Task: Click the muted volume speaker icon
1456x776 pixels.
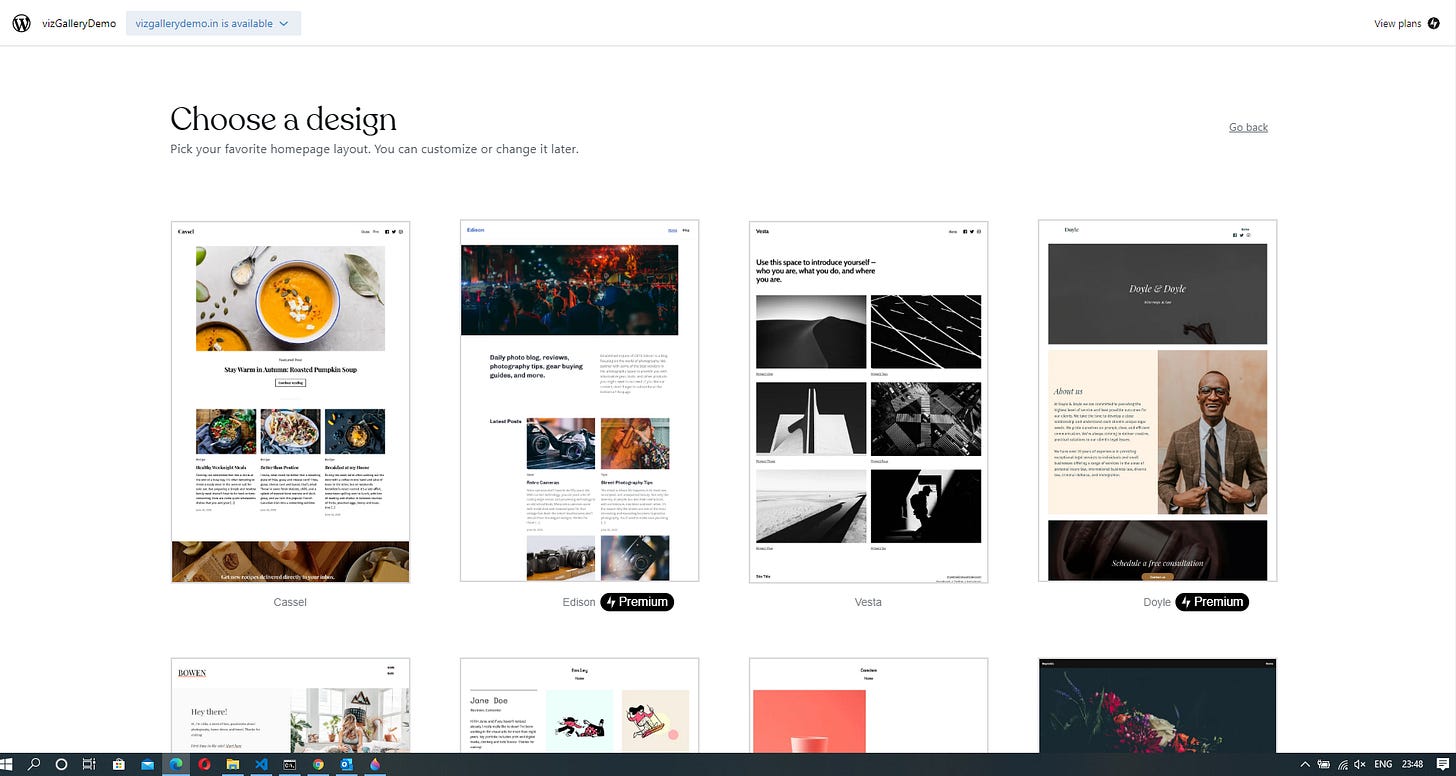Action: click(1361, 764)
